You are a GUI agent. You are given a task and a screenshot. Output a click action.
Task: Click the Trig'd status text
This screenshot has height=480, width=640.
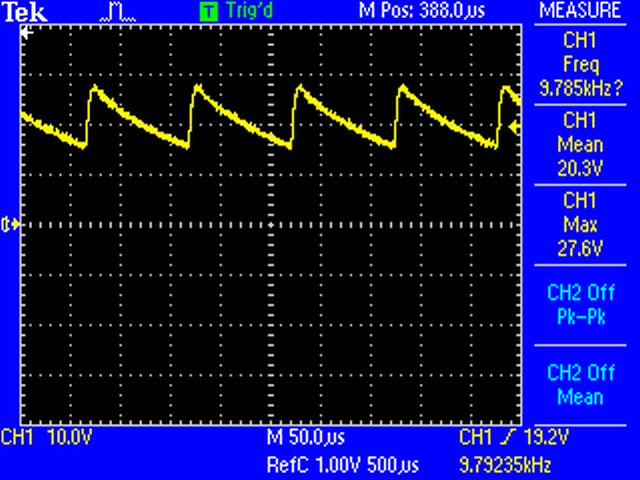tap(247, 12)
